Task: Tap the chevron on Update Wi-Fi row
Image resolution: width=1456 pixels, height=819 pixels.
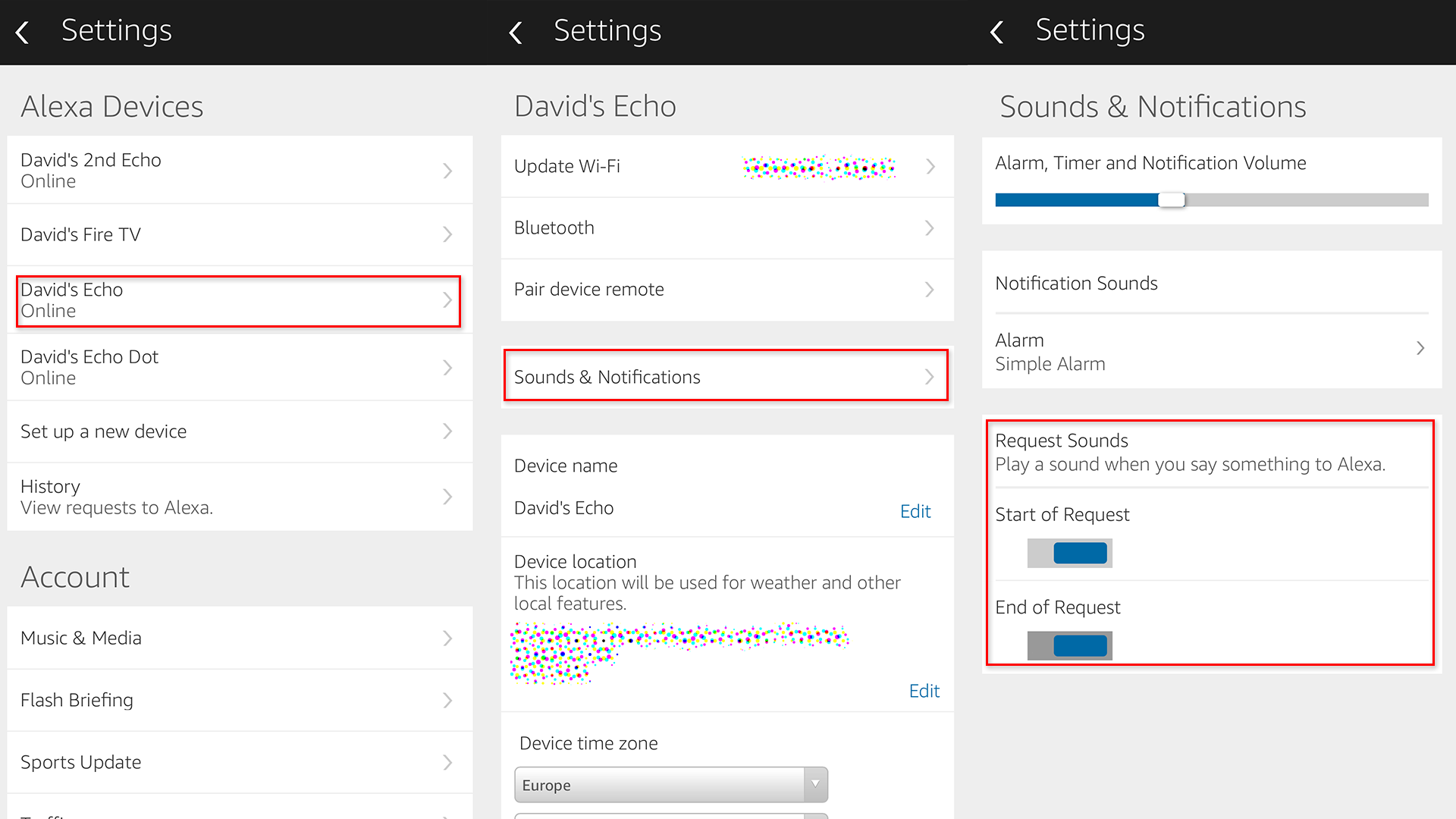Action: (930, 167)
